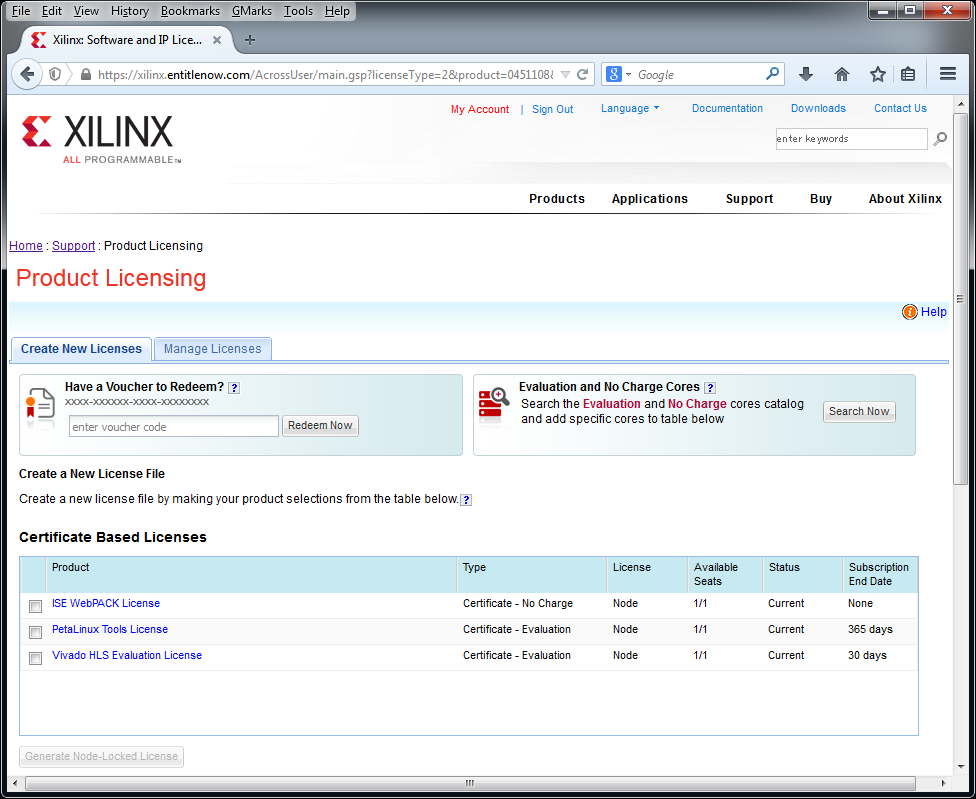Click the horizontal scrollbar thumb
The image size is (976, 799).
[470, 783]
